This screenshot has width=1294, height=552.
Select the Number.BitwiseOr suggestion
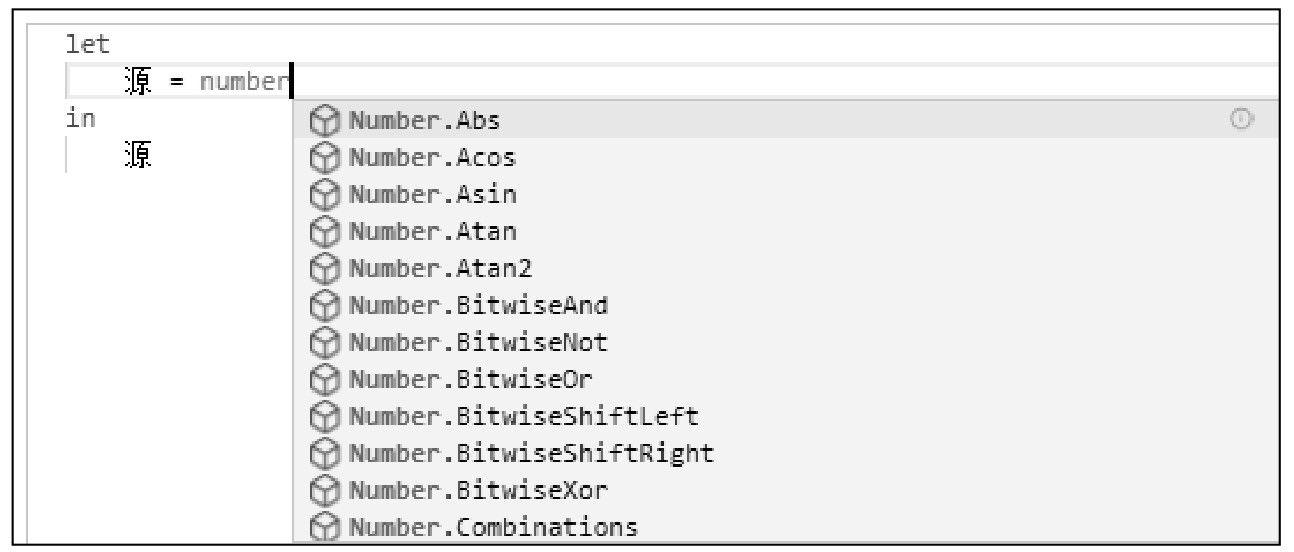click(x=784, y=379)
